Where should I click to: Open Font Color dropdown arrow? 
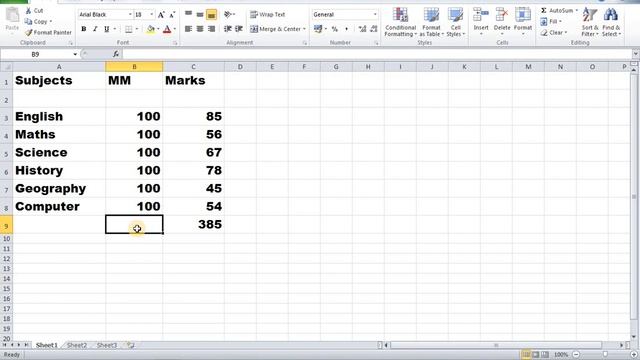click(175, 29)
